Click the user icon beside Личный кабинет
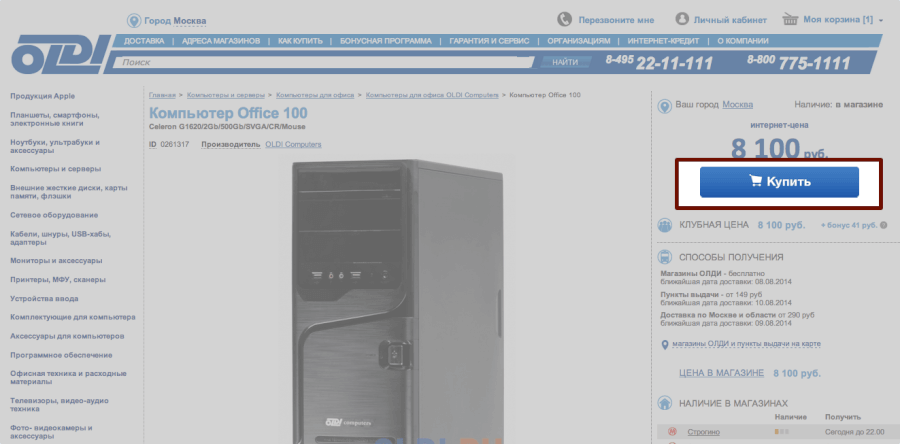 tap(683, 19)
